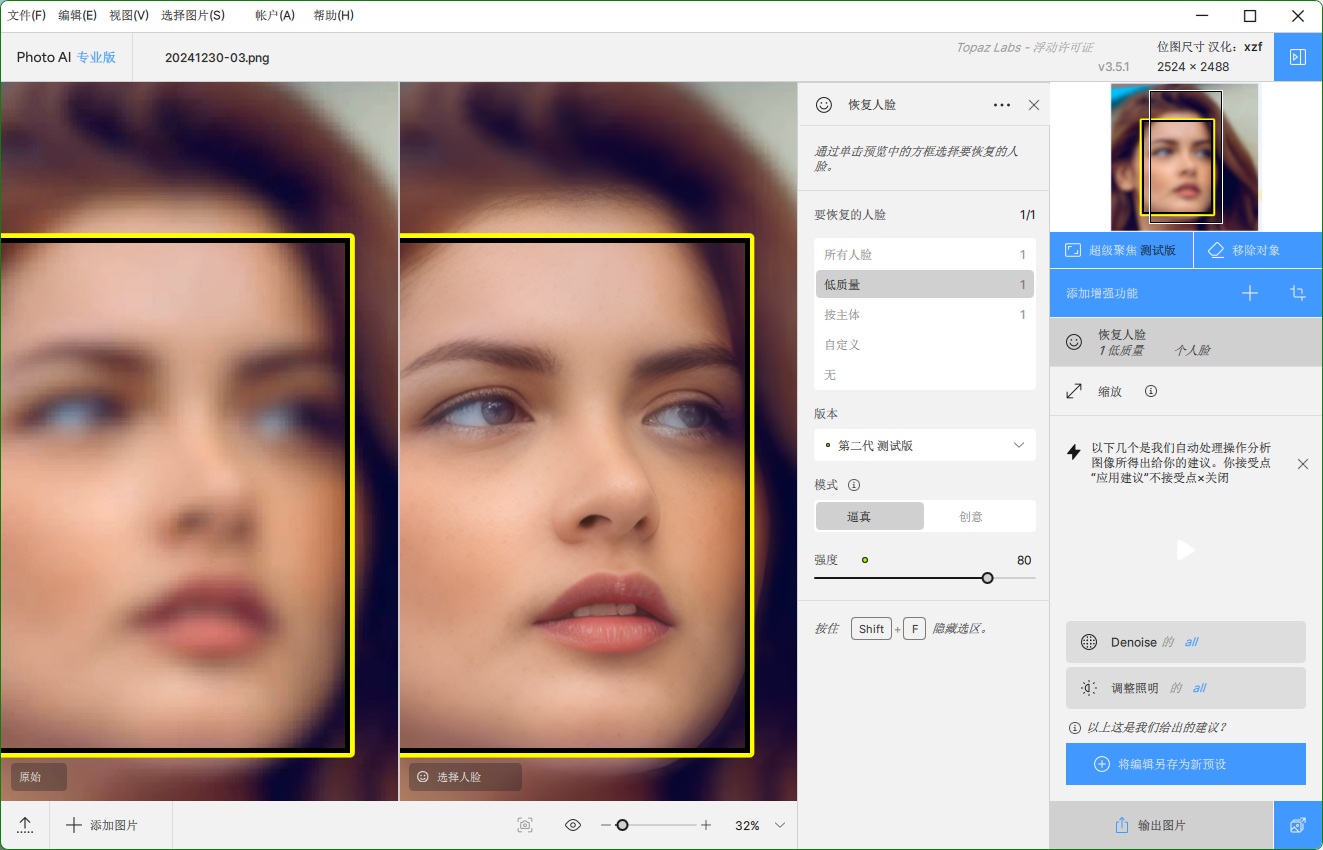Click 添加图片 to add images
1323x850 pixels.
click(102, 825)
